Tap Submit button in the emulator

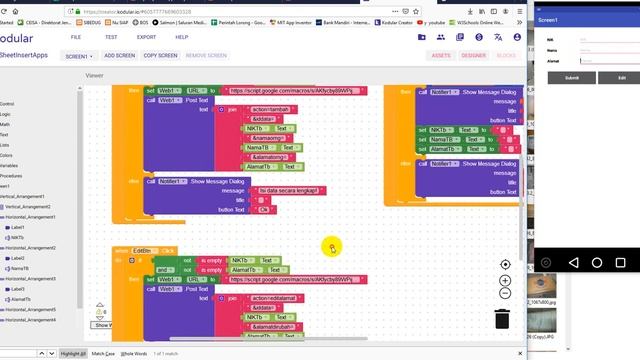tap(572, 78)
